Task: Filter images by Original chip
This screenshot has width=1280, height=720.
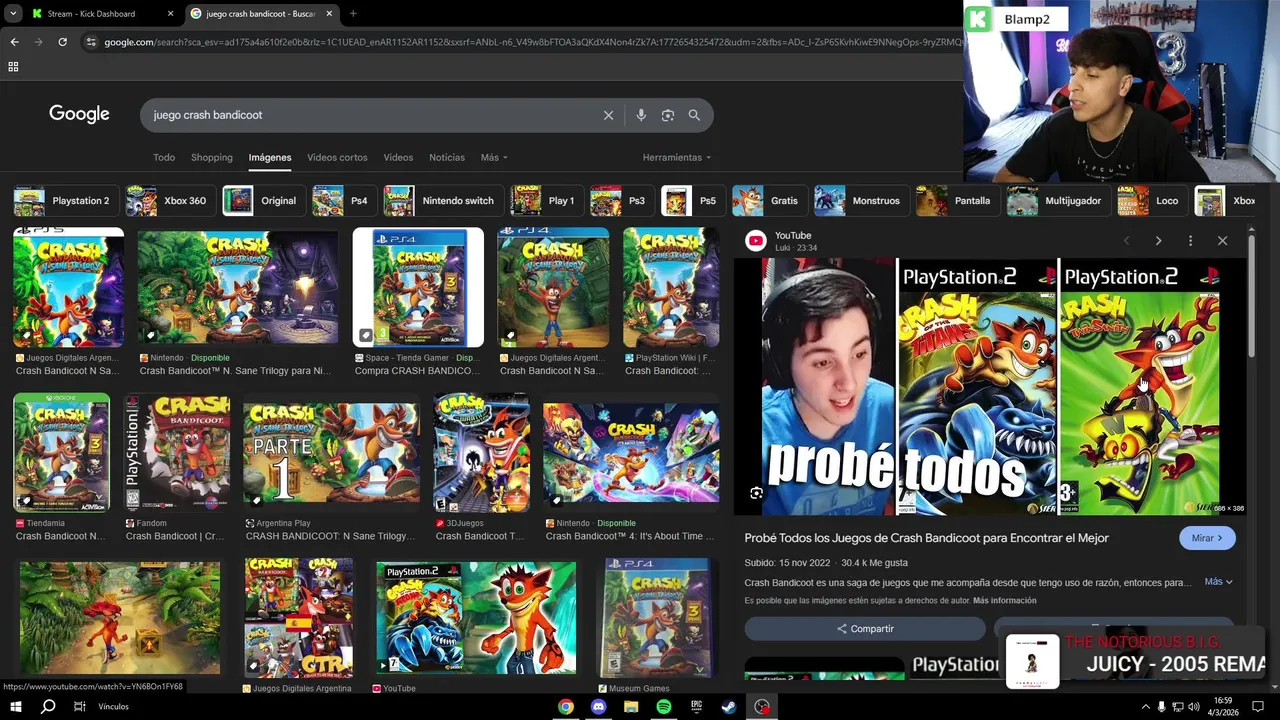Action: [262, 201]
